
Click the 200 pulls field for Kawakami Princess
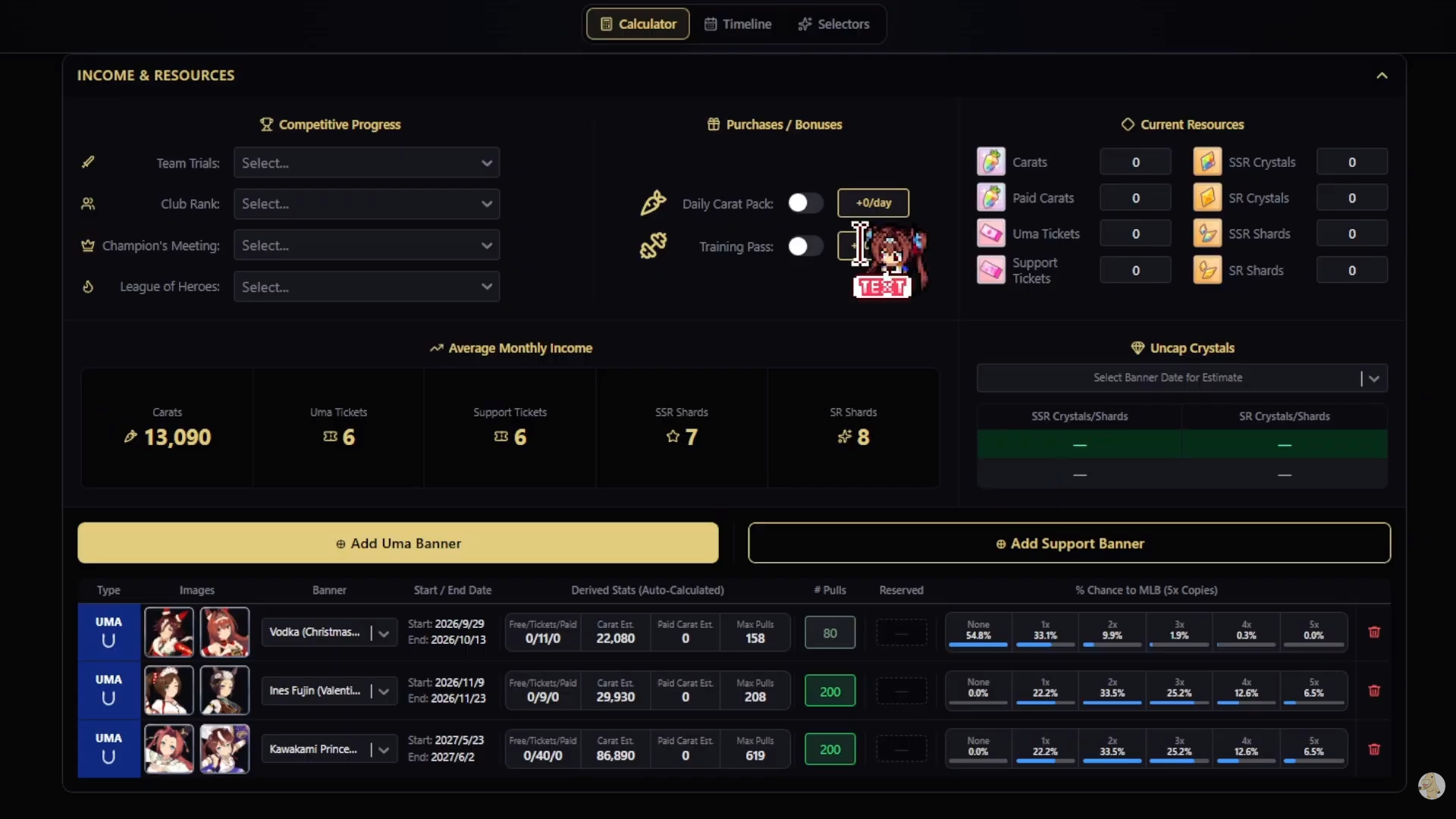point(830,749)
